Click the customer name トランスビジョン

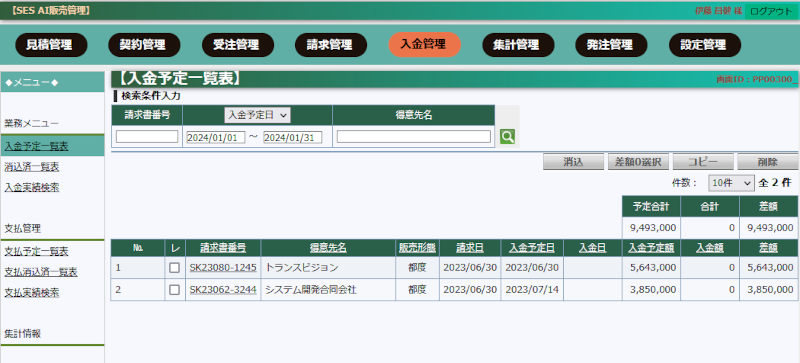[302, 268]
